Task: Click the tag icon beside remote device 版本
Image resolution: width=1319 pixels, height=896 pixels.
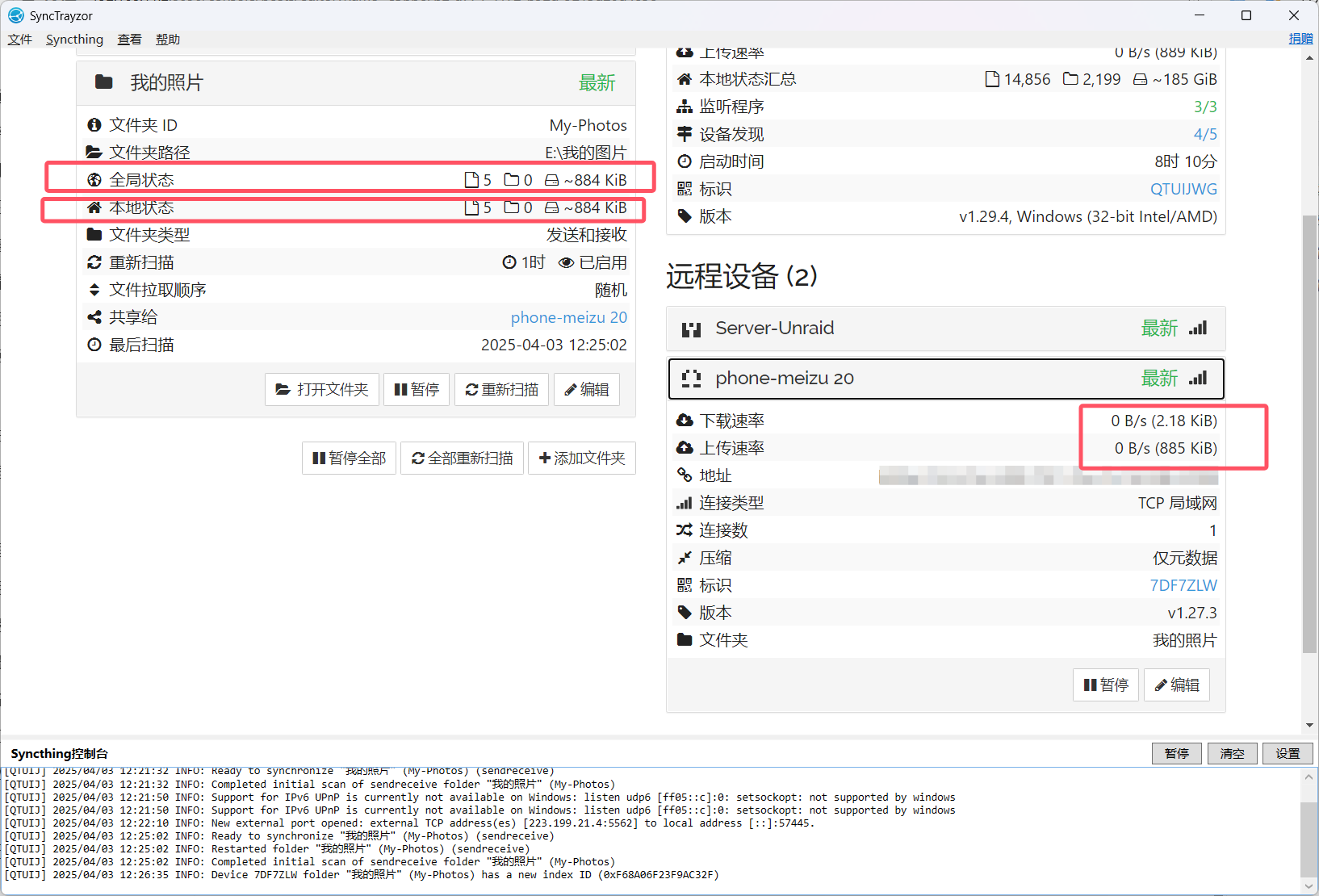Action: (685, 613)
